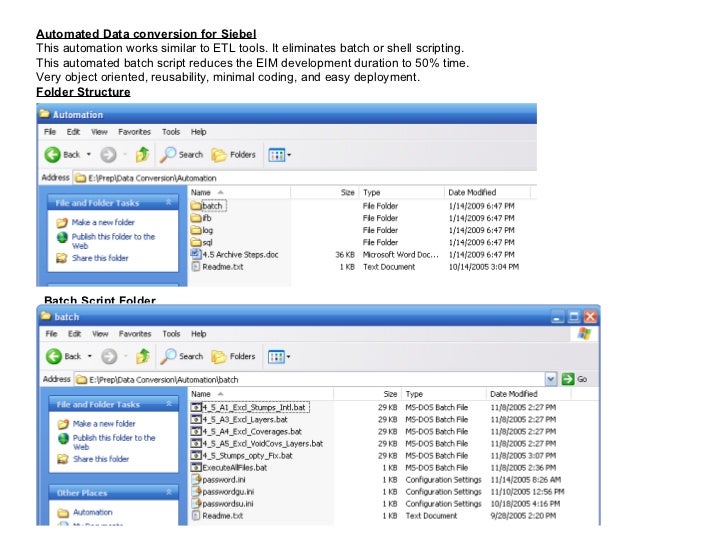Select password.ini file
Screen dimensions: 728x546
point(218,480)
